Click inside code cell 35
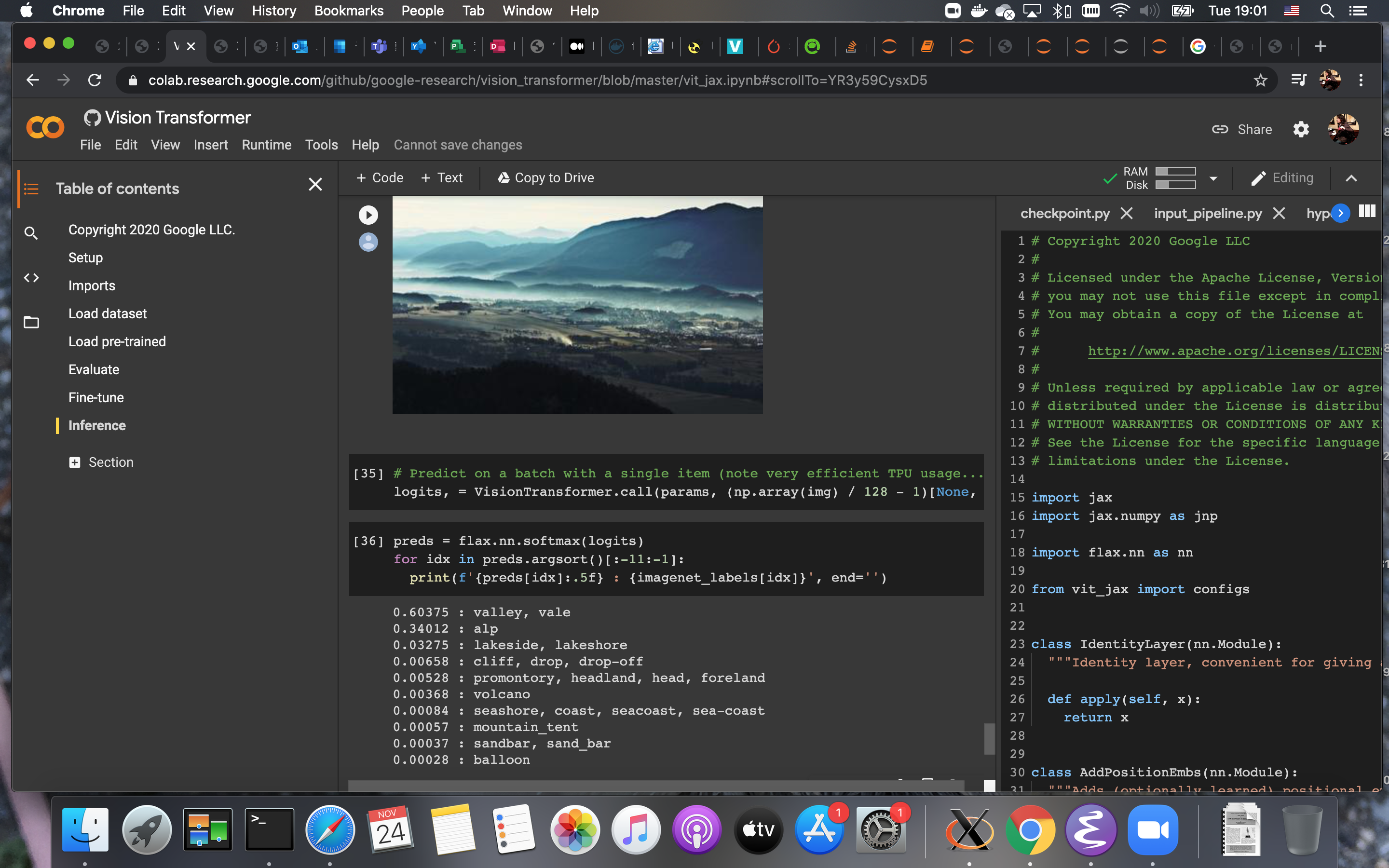1389x868 pixels. click(666, 482)
